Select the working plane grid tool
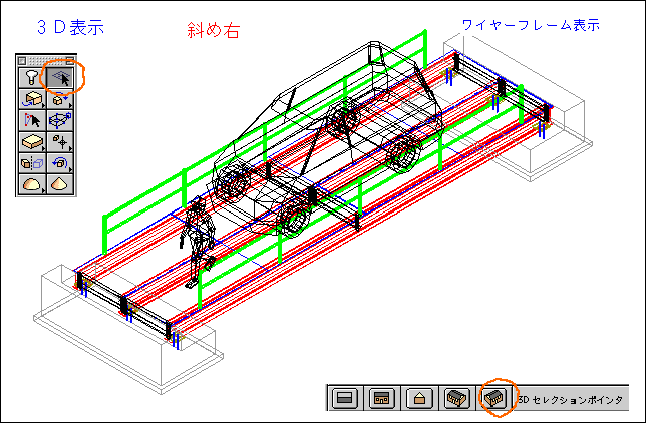 60,120
